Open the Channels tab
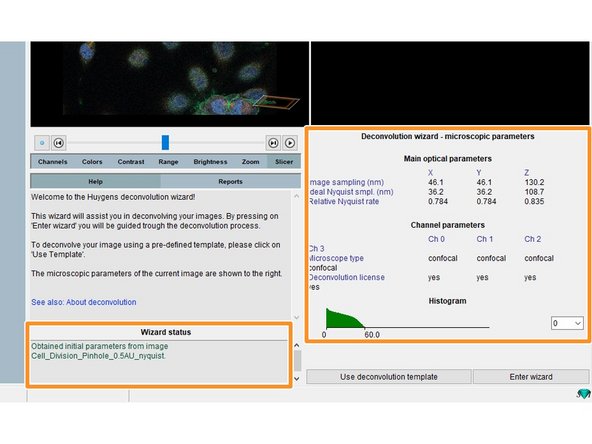This screenshot has height=444, width=592. 52,162
